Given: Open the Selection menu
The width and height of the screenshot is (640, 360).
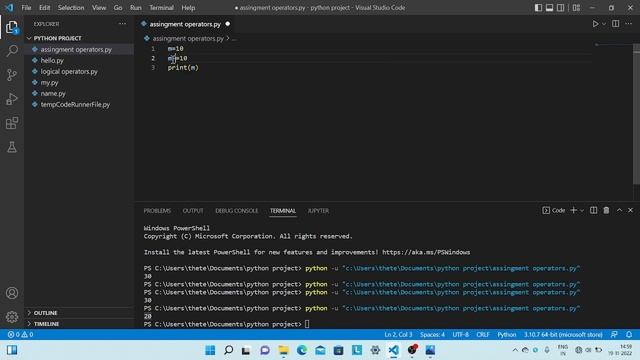Looking at the screenshot, I should click(x=71, y=8).
